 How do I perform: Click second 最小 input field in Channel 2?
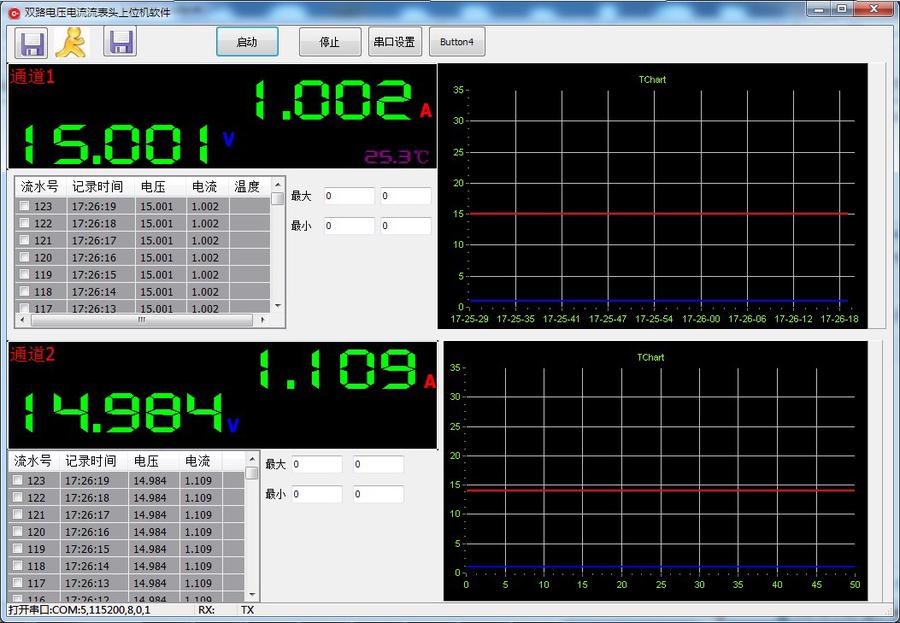pos(378,494)
